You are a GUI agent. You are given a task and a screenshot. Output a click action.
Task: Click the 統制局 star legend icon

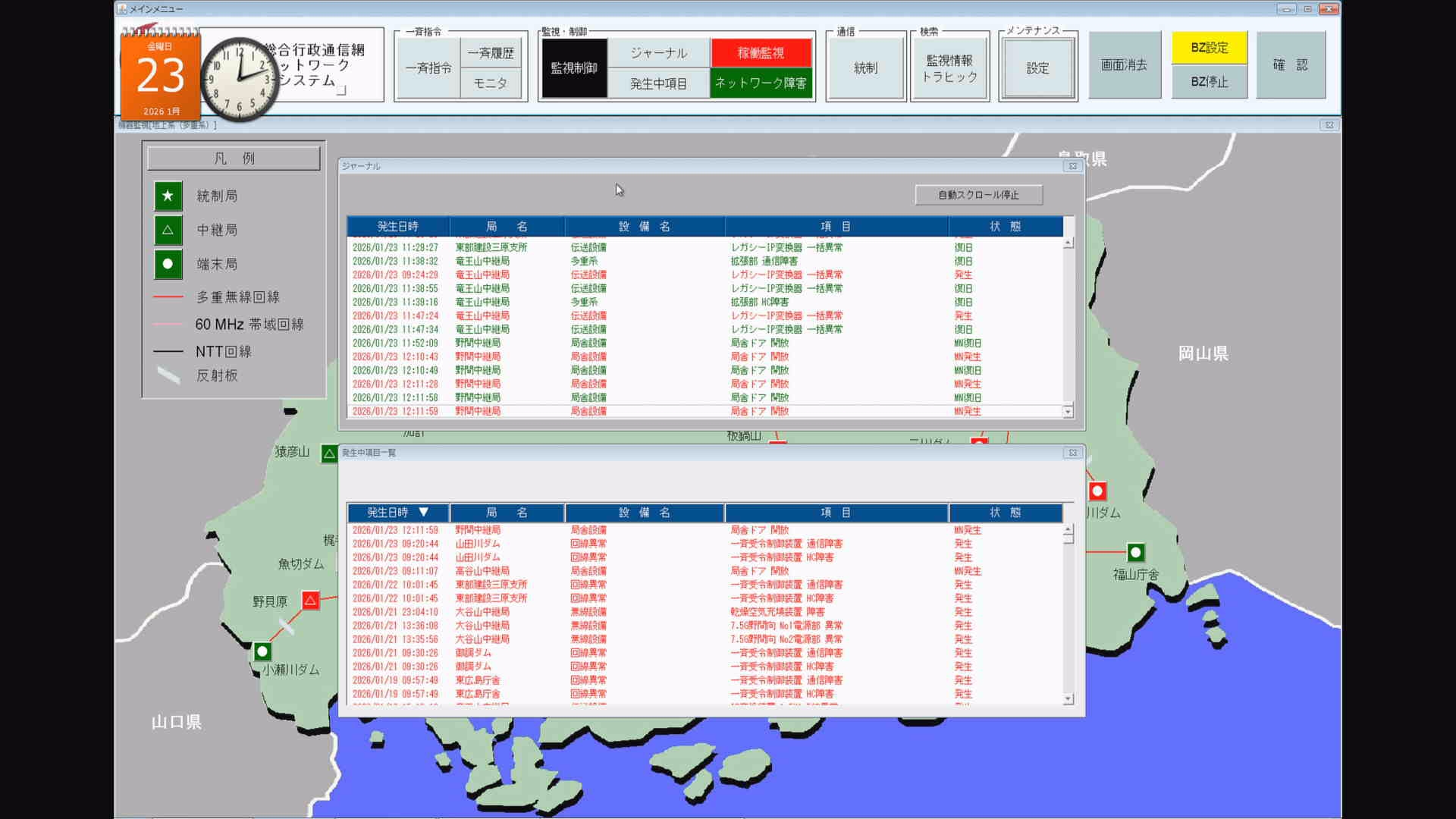point(168,196)
